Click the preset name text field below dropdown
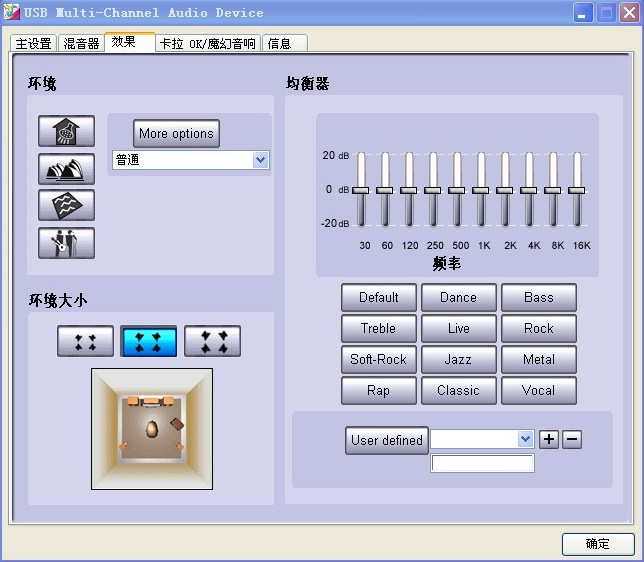This screenshot has width=644, height=562. click(x=482, y=463)
